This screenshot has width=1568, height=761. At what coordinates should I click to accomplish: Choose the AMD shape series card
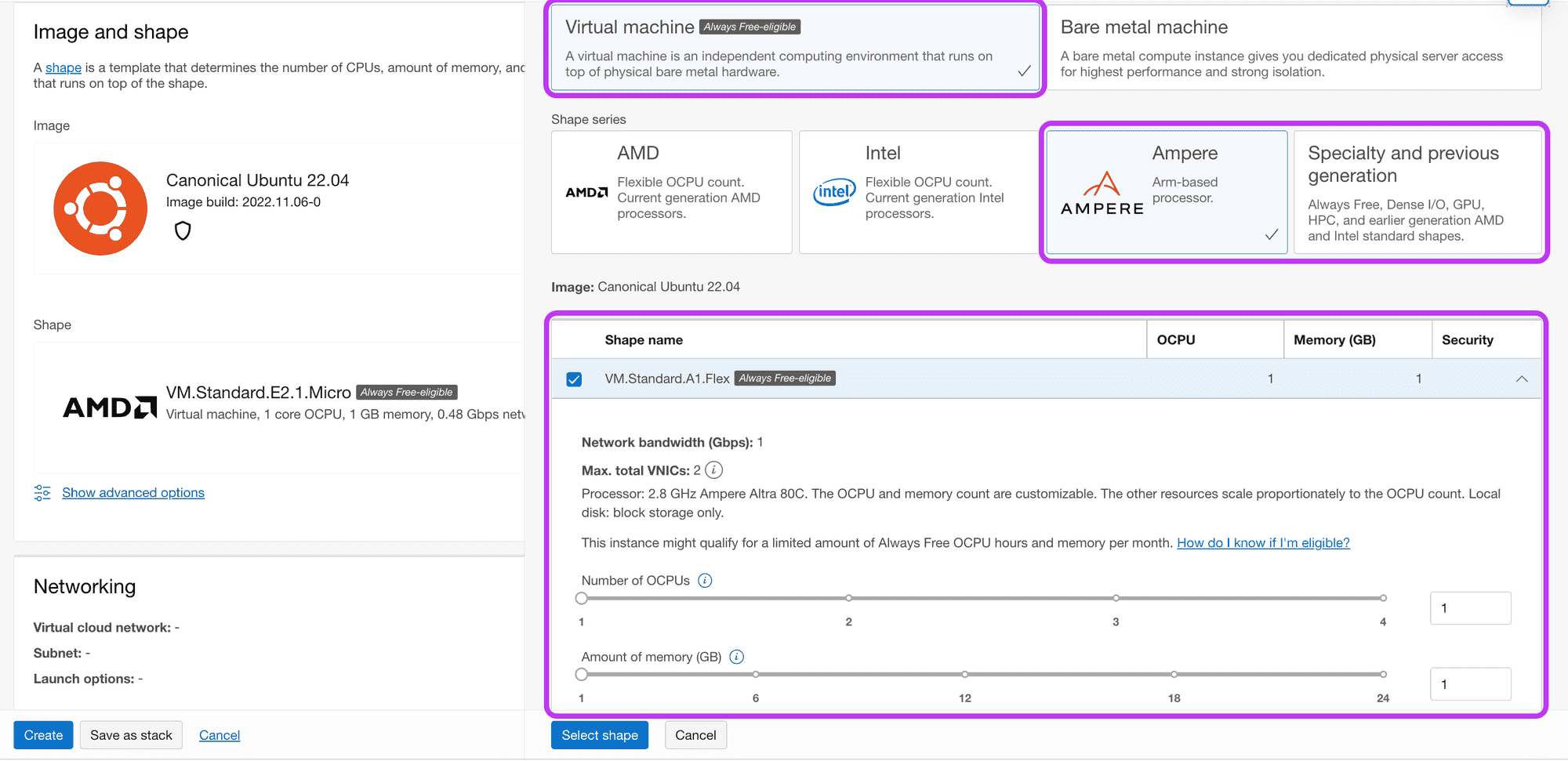pos(671,192)
